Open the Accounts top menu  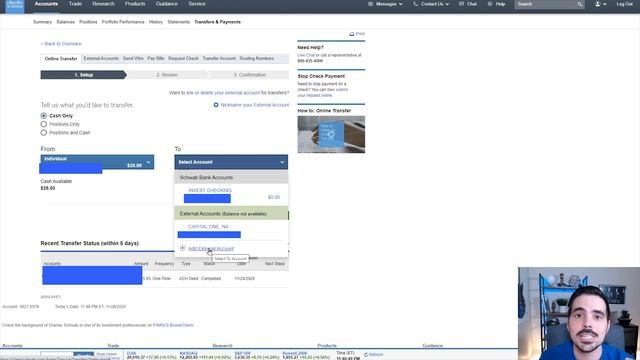(46, 4)
